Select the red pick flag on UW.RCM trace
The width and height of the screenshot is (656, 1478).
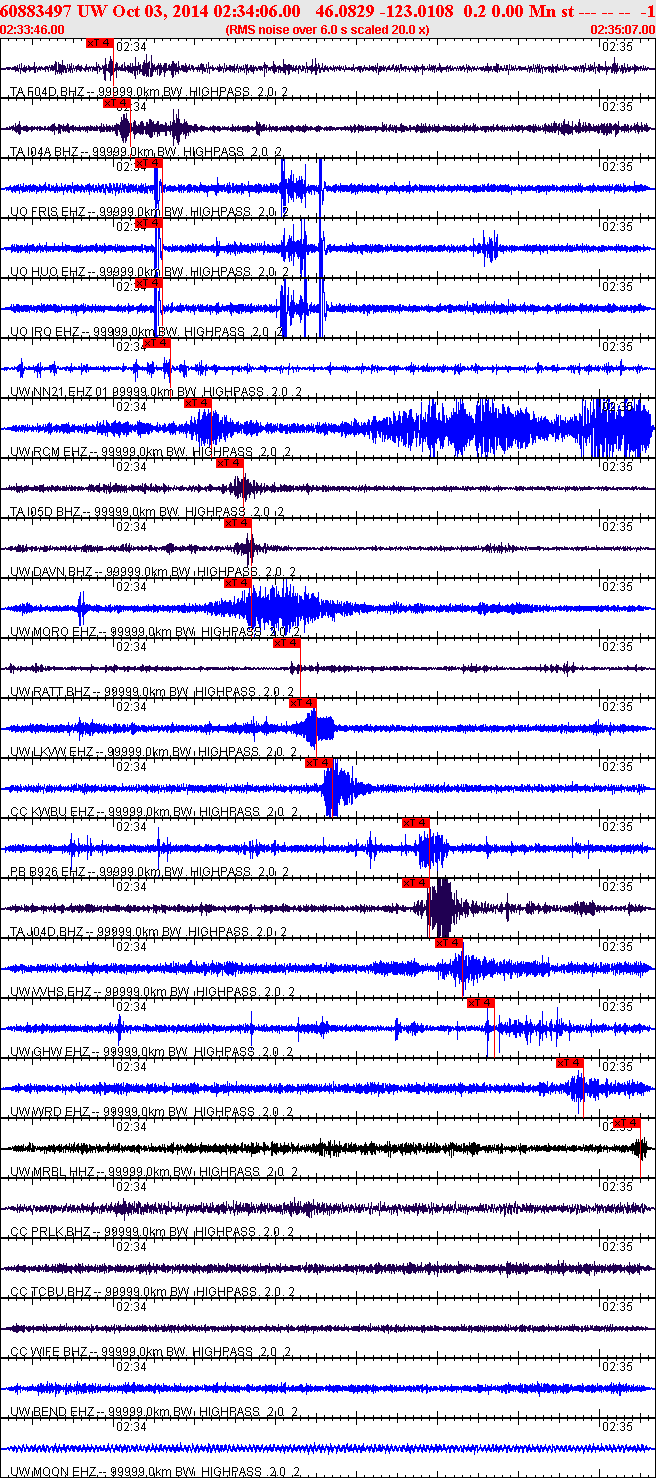click(x=198, y=403)
